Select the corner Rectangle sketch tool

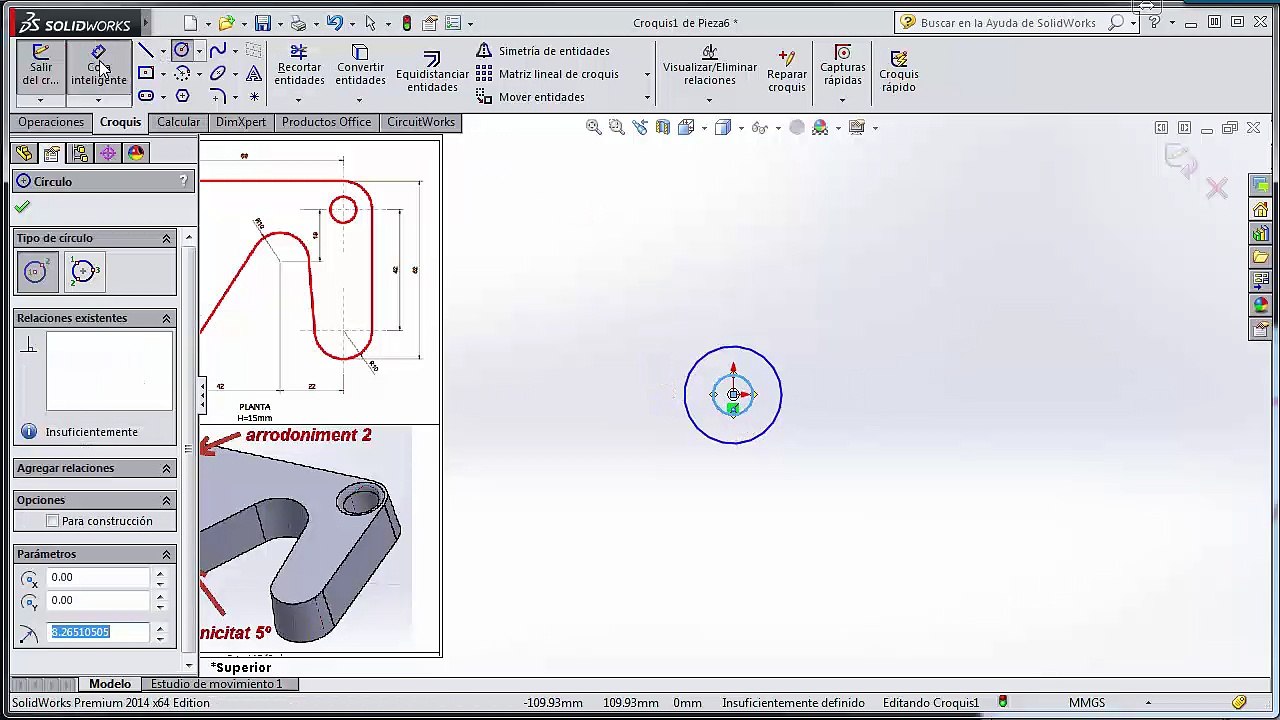click(146, 73)
